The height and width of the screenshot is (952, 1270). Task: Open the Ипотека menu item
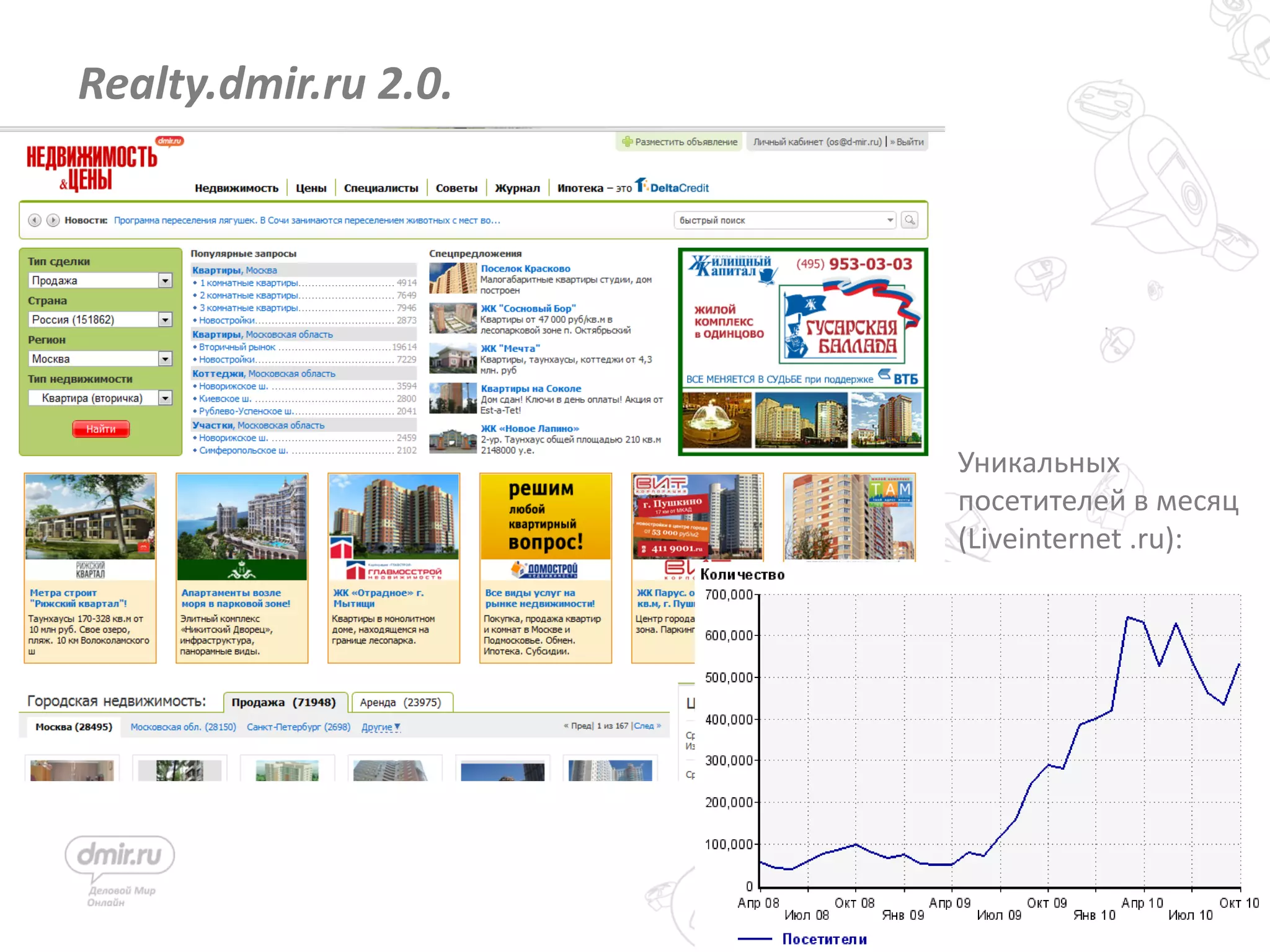click(x=580, y=188)
